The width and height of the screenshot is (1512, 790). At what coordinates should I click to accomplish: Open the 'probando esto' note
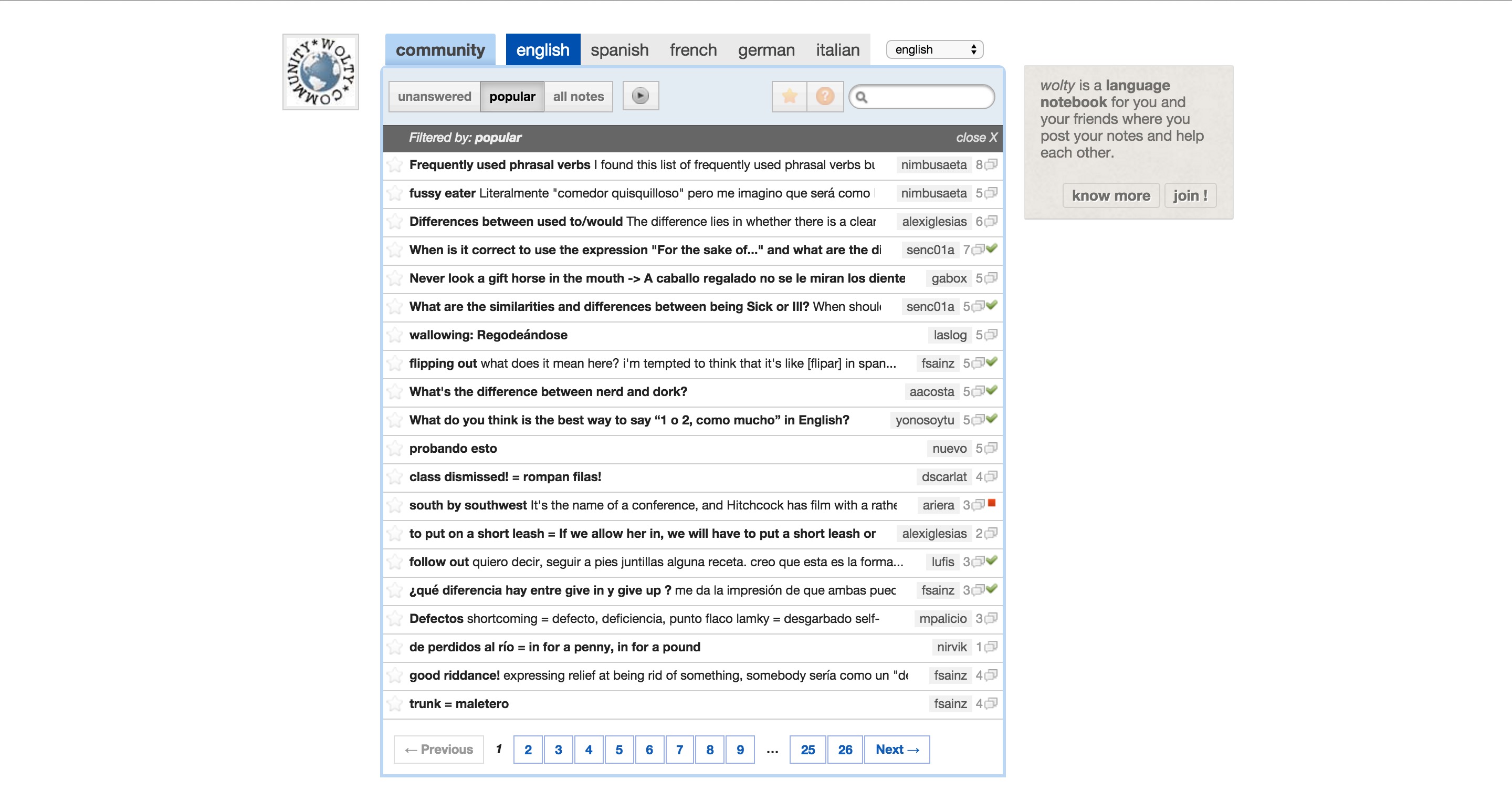click(x=453, y=448)
